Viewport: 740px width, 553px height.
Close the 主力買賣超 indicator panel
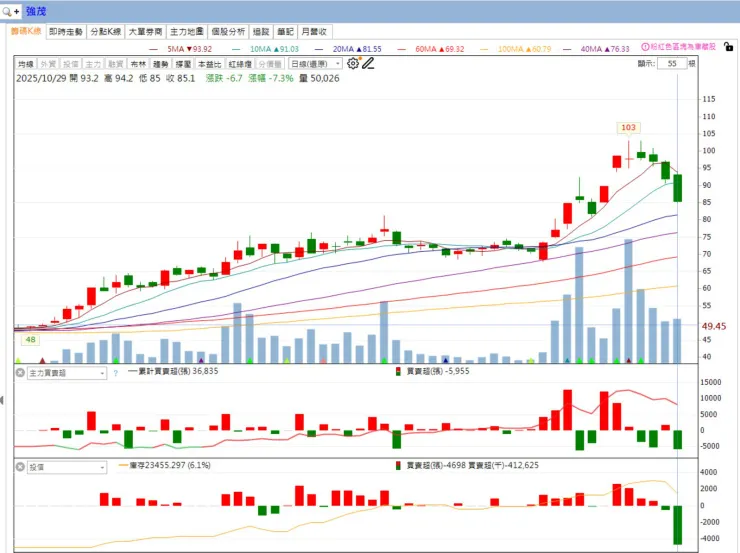coord(20,373)
